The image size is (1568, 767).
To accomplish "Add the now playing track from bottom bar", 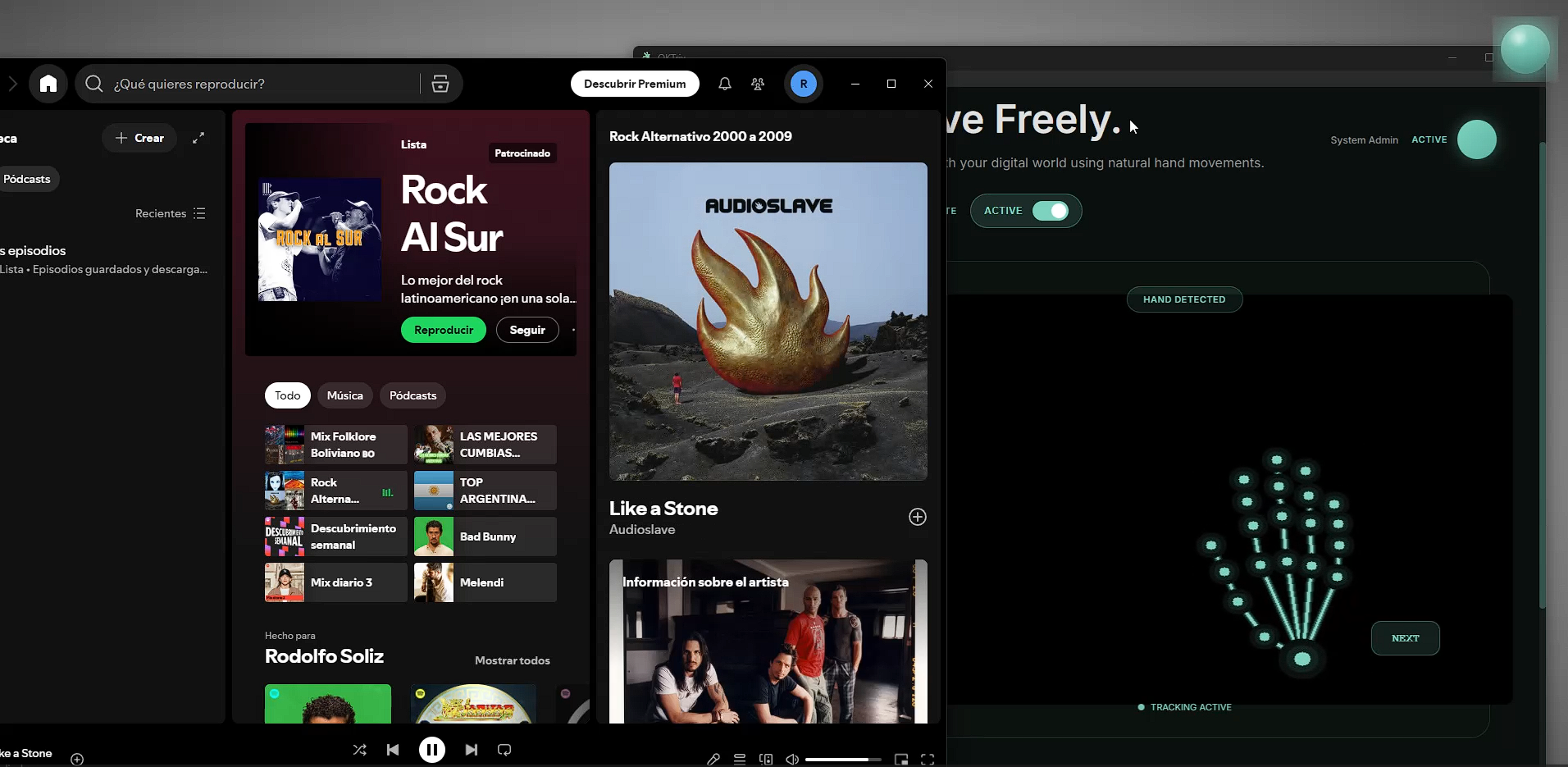I will pyautogui.click(x=77, y=759).
